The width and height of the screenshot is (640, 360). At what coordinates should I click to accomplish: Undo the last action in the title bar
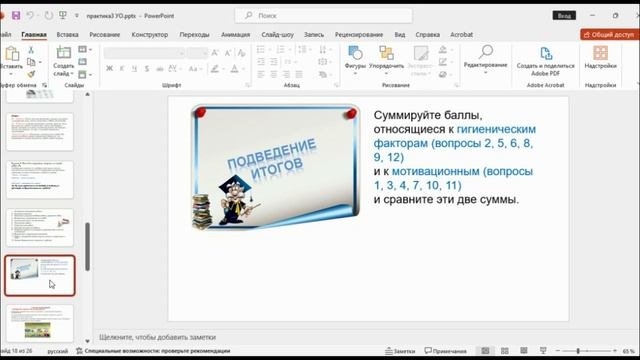click(x=30, y=16)
